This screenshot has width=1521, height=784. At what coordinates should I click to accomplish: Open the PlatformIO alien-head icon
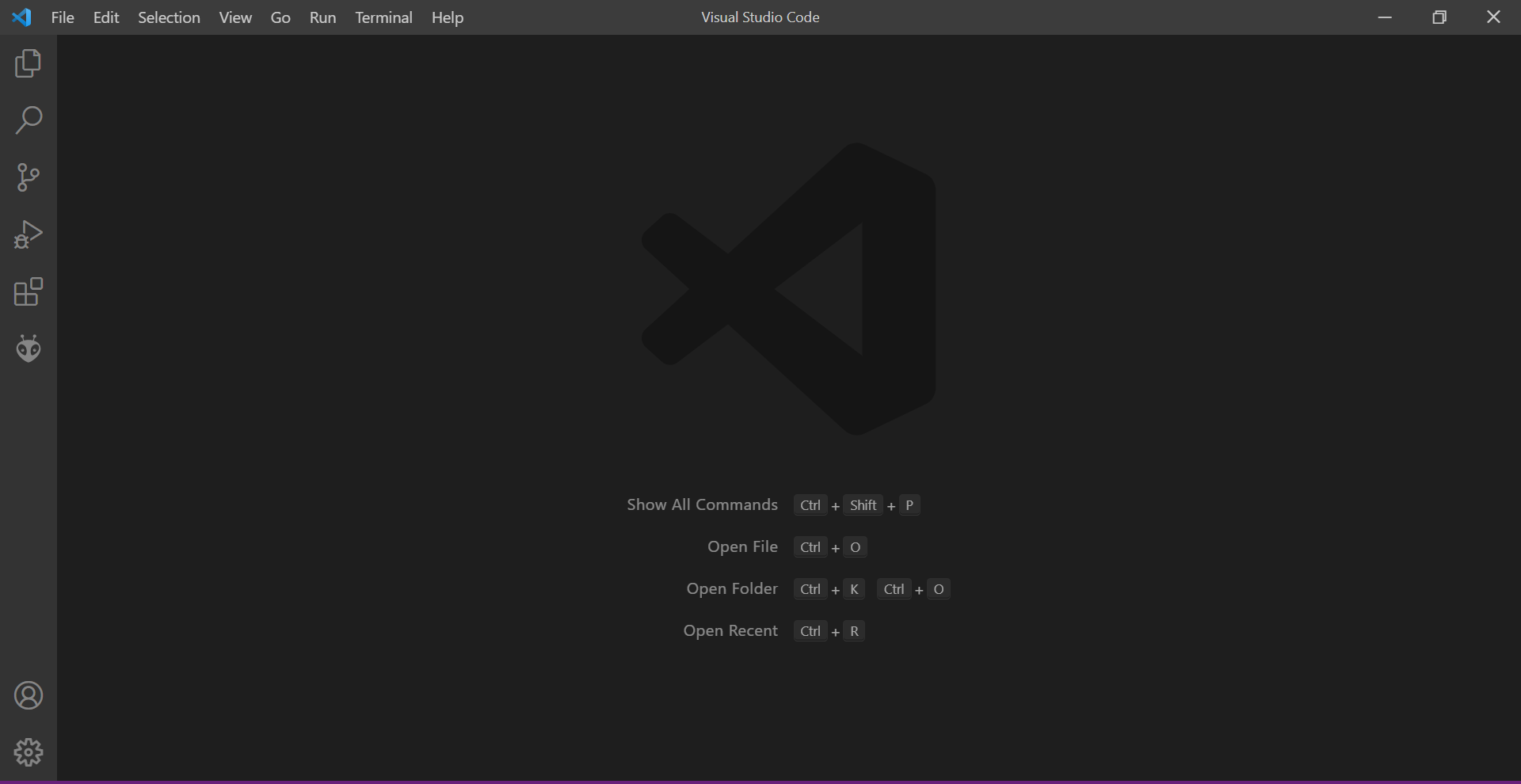click(29, 348)
